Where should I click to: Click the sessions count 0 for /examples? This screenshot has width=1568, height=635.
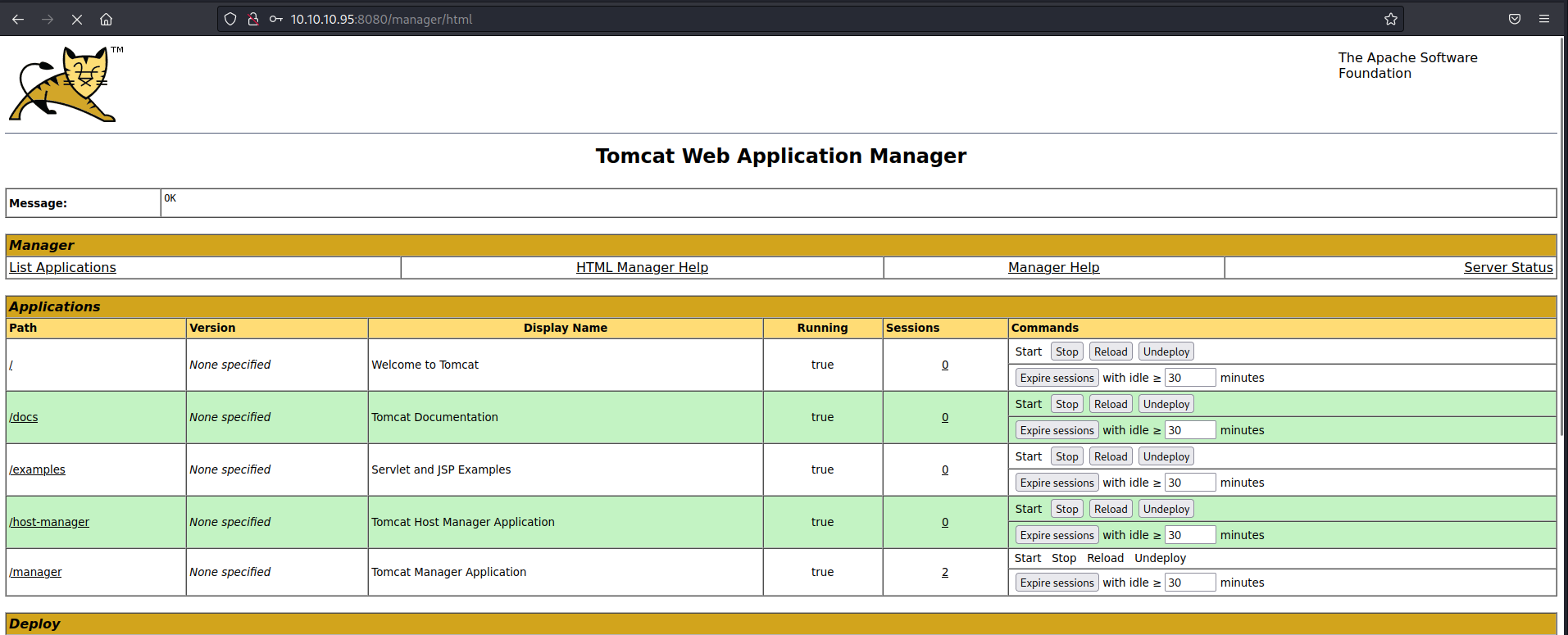click(945, 469)
